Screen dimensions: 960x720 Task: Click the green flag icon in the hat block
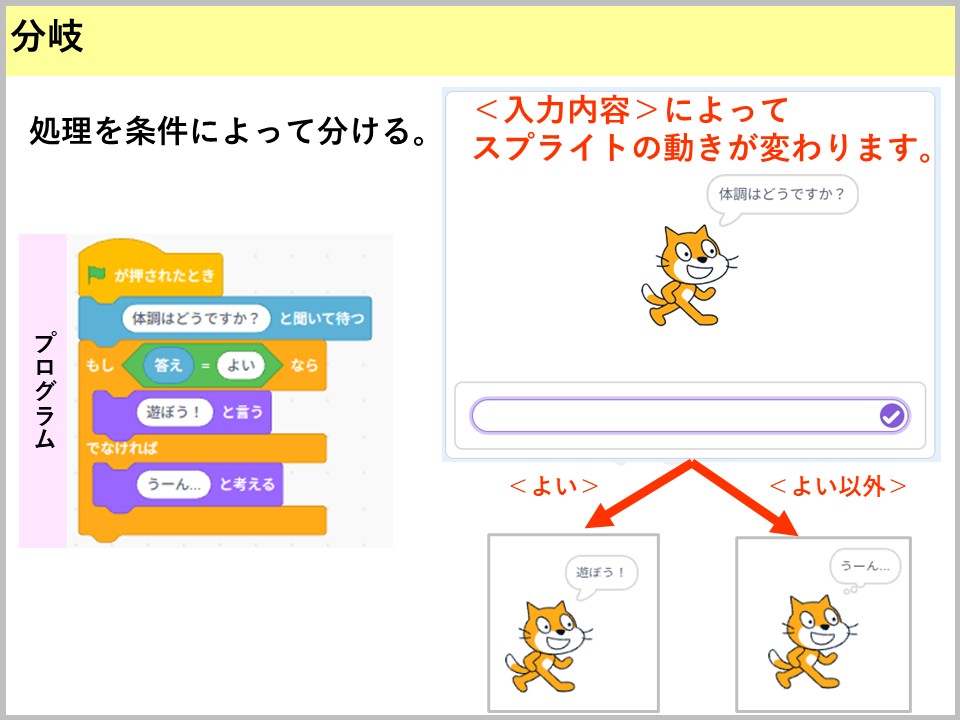pyautogui.click(x=97, y=274)
